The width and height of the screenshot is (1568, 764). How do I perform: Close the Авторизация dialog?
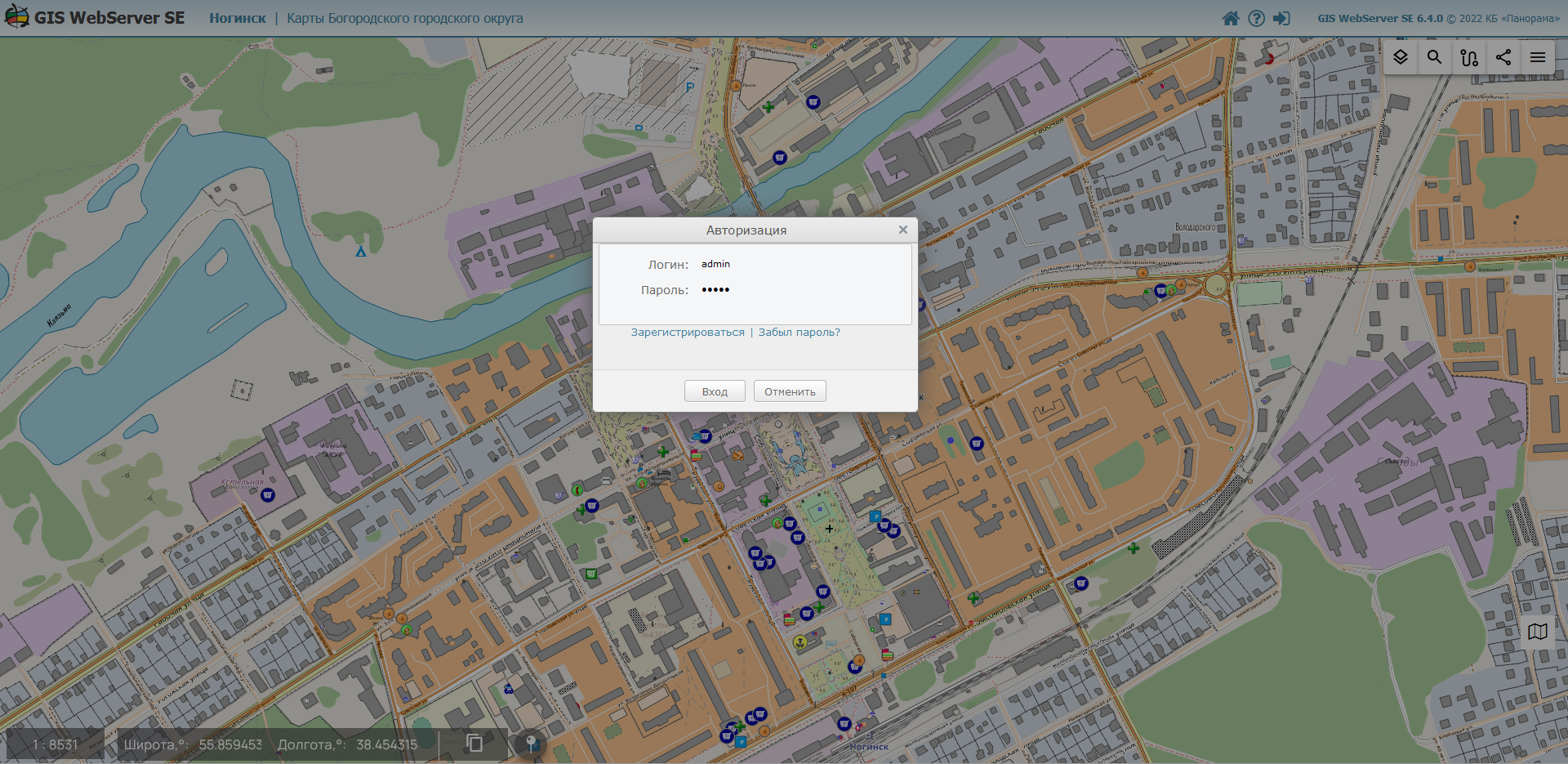(x=902, y=230)
